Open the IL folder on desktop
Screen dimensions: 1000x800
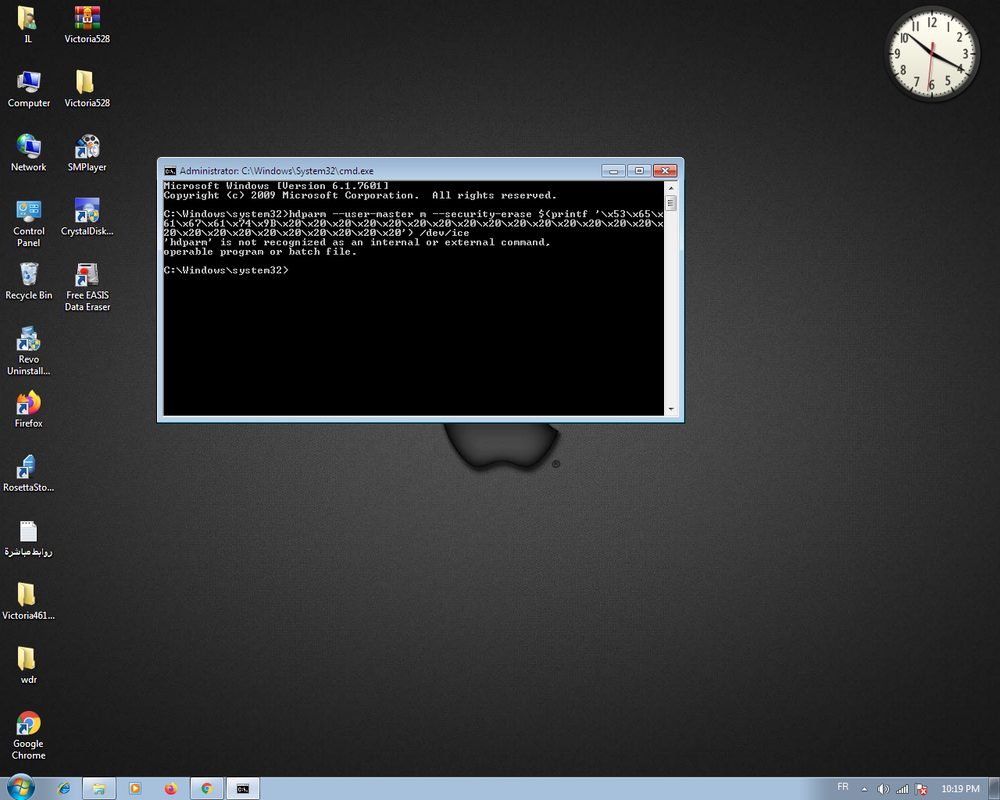coord(27,24)
